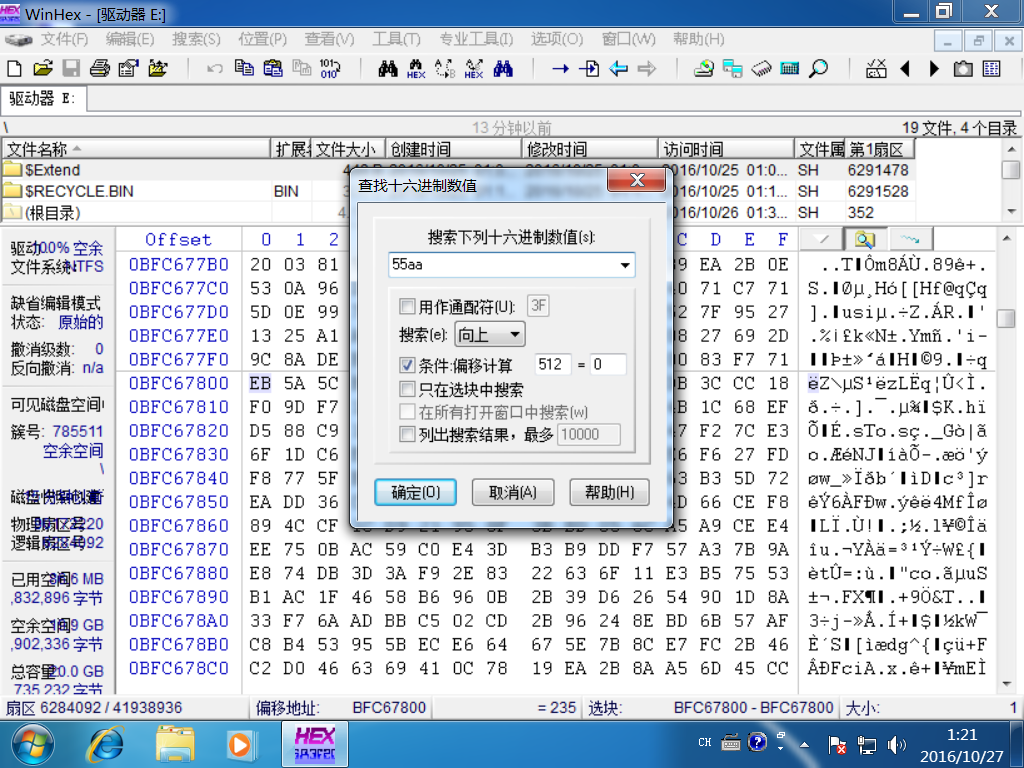Click the New file toolbar icon
1024x768 pixels.
(x=14, y=68)
